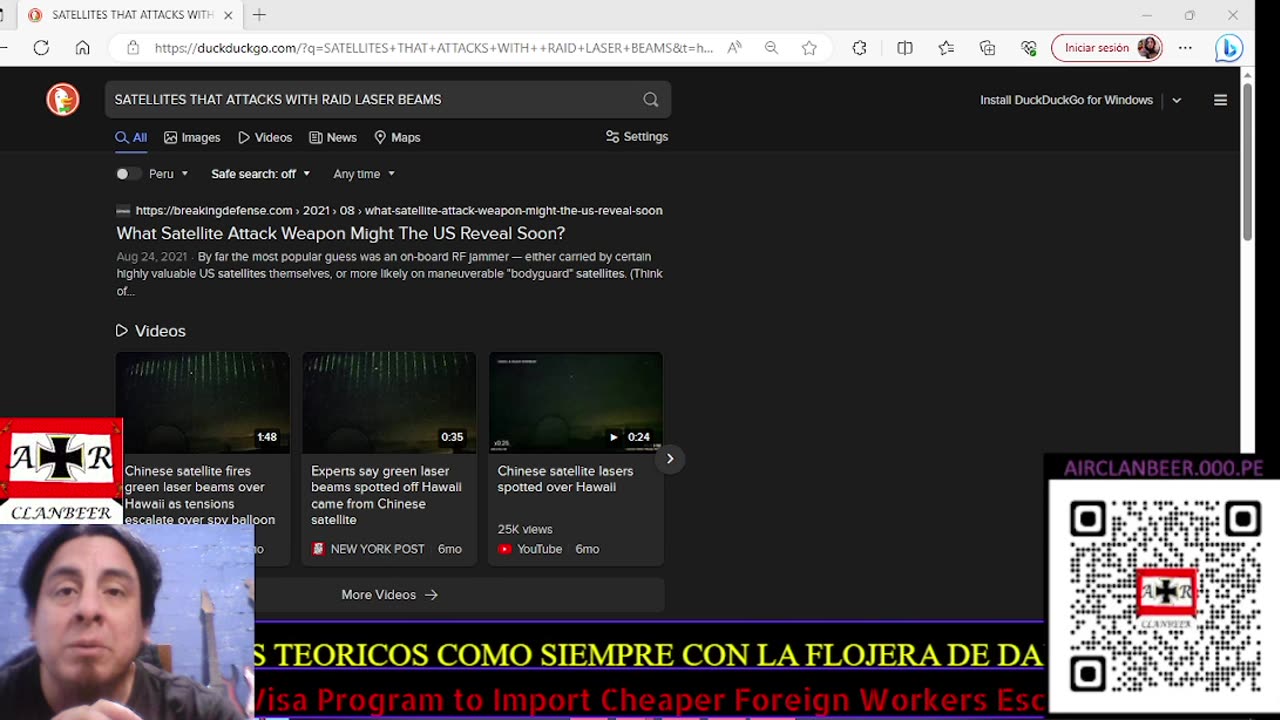Expand Install DuckDuckGo for Windows arrow
The image size is (1280, 720).
(x=1176, y=100)
